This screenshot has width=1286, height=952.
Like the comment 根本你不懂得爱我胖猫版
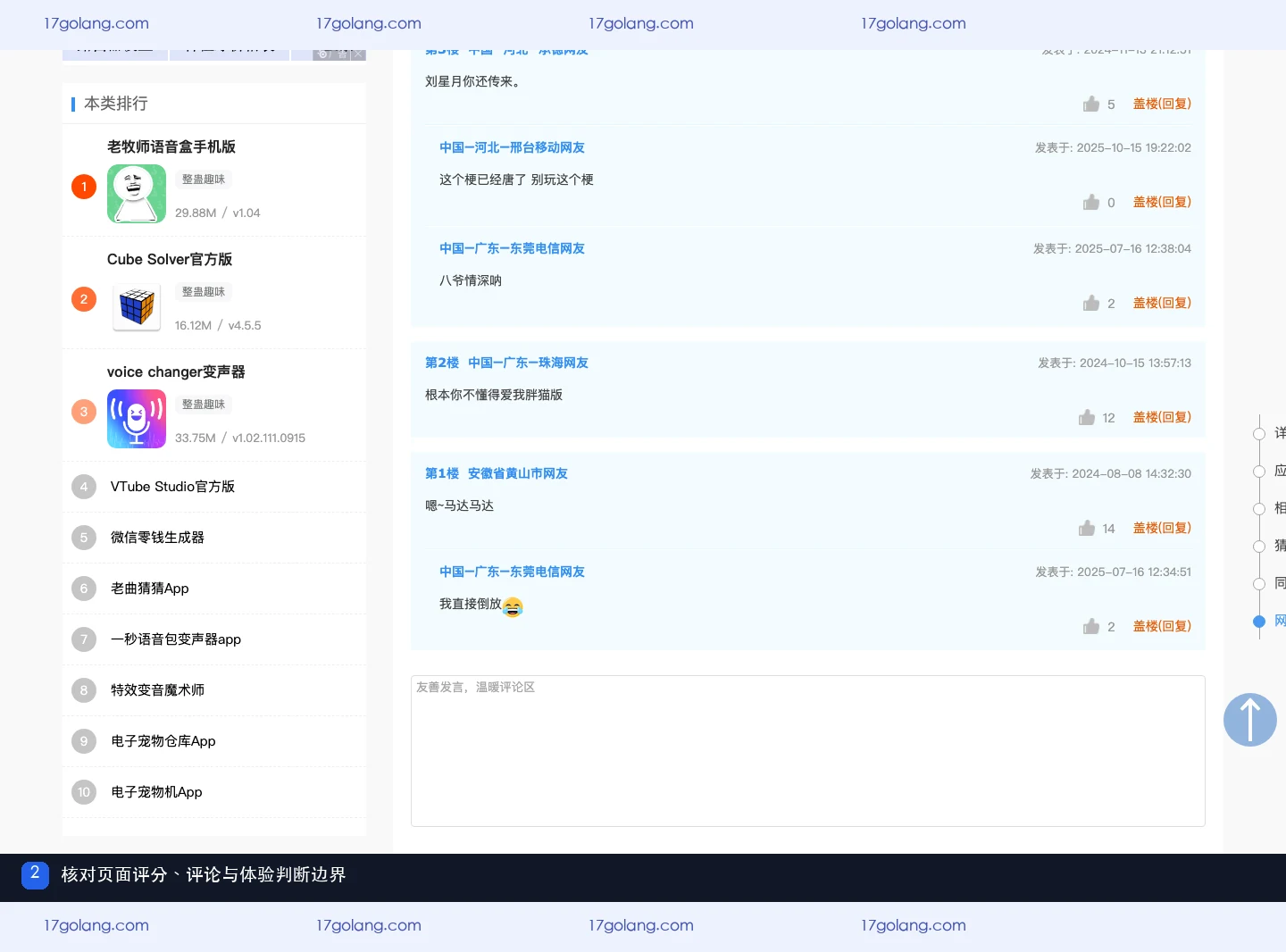pyautogui.click(x=1087, y=417)
